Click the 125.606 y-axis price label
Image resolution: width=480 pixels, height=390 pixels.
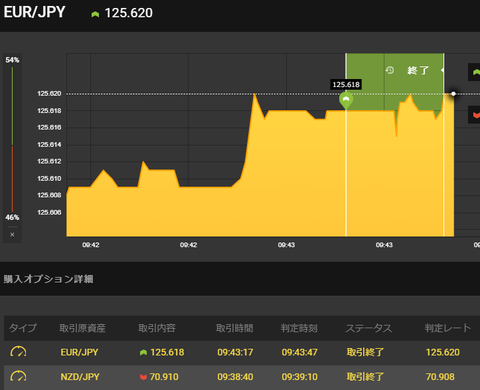coord(49,212)
